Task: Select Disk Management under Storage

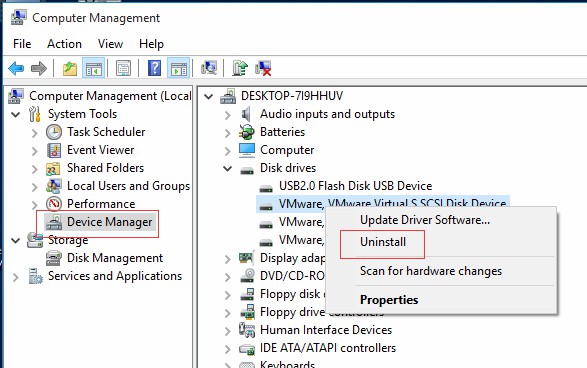Action: point(115,258)
